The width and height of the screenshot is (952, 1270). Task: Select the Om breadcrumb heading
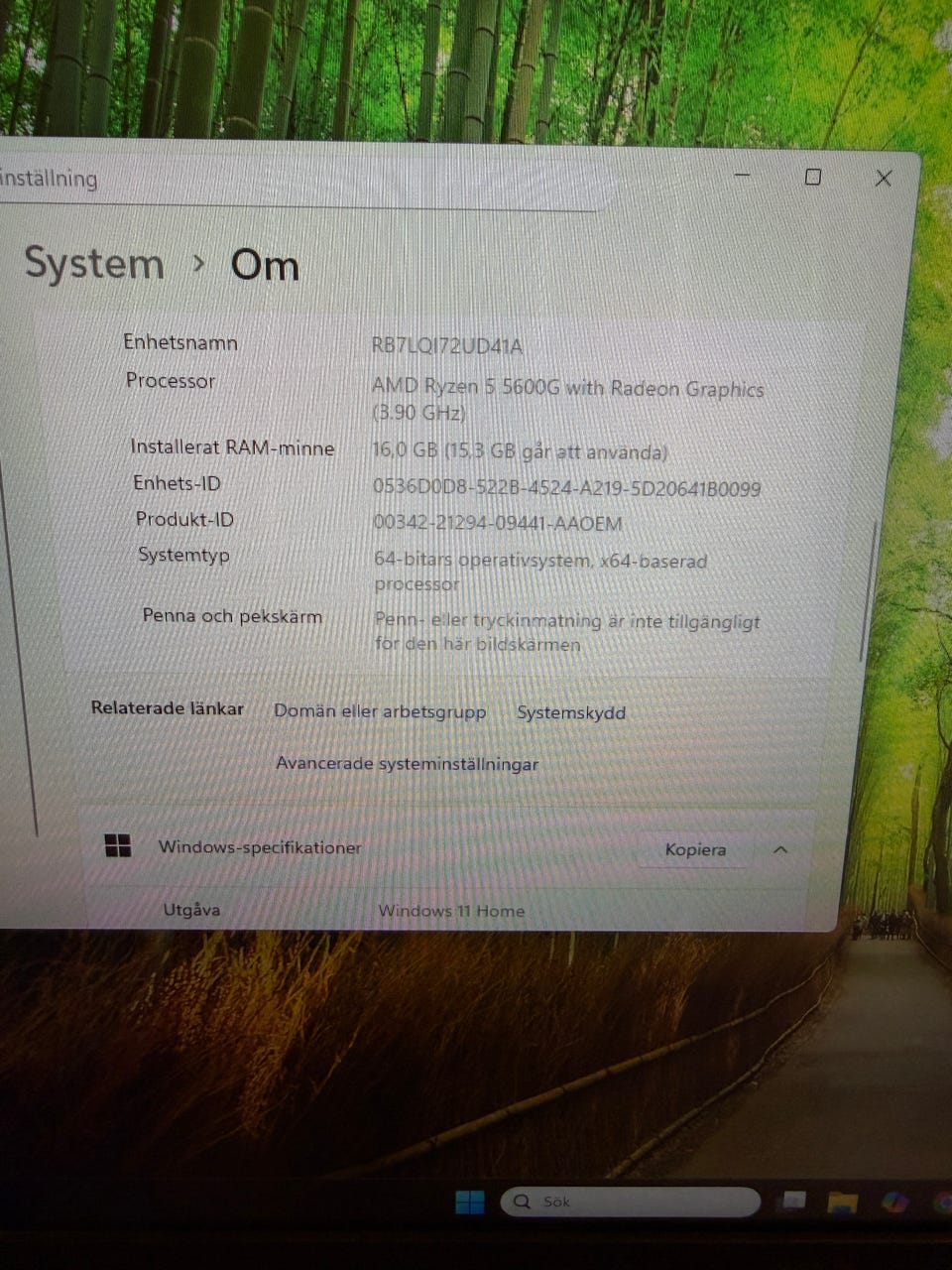265,266
